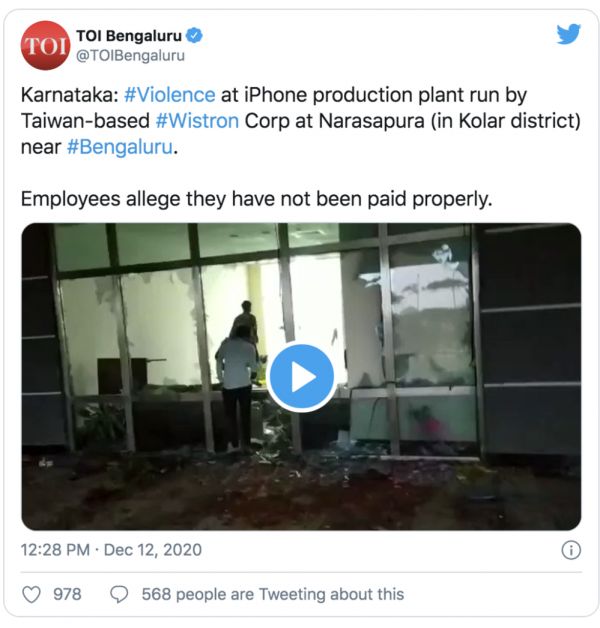Open the TOI profile avatar
Viewport: 600px width, 628px height.
tap(45, 45)
